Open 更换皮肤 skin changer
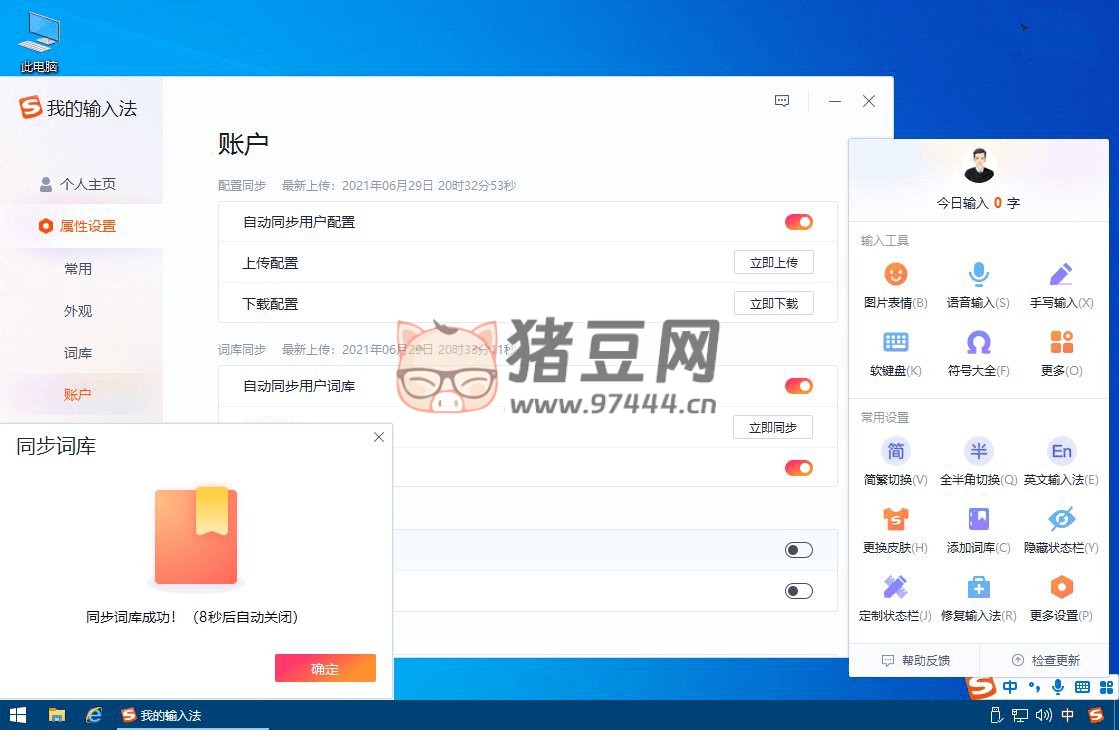Image resolution: width=1119 pixels, height=730 pixels. (x=895, y=529)
